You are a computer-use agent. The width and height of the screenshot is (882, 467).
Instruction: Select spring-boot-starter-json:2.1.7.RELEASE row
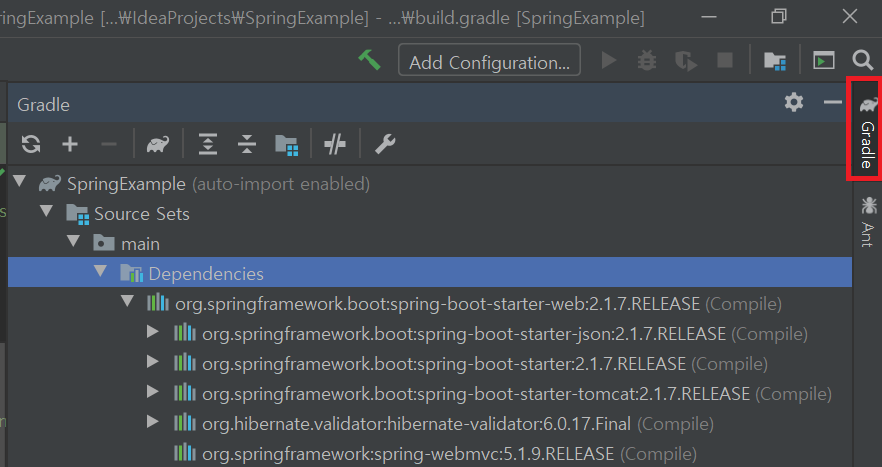click(x=430, y=334)
